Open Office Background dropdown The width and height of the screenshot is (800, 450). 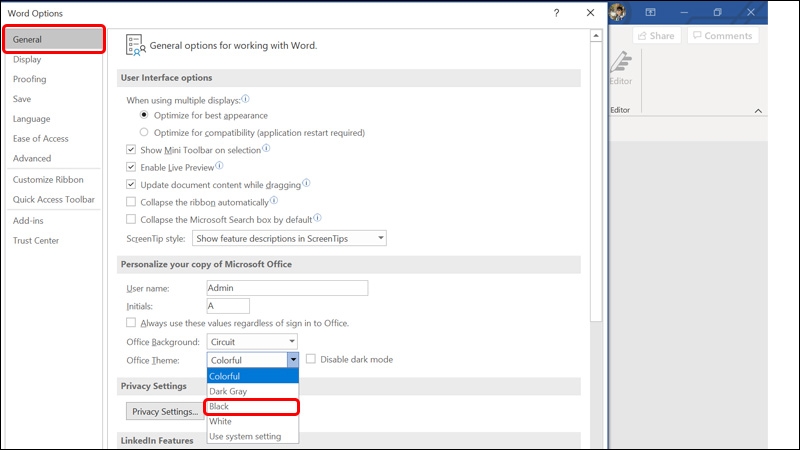252,341
